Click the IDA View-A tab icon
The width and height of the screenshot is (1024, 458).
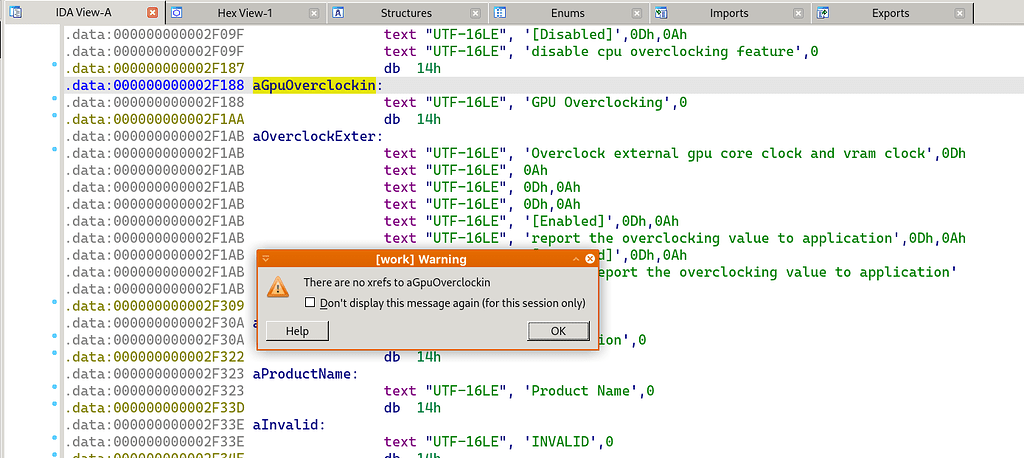pos(13,13)
